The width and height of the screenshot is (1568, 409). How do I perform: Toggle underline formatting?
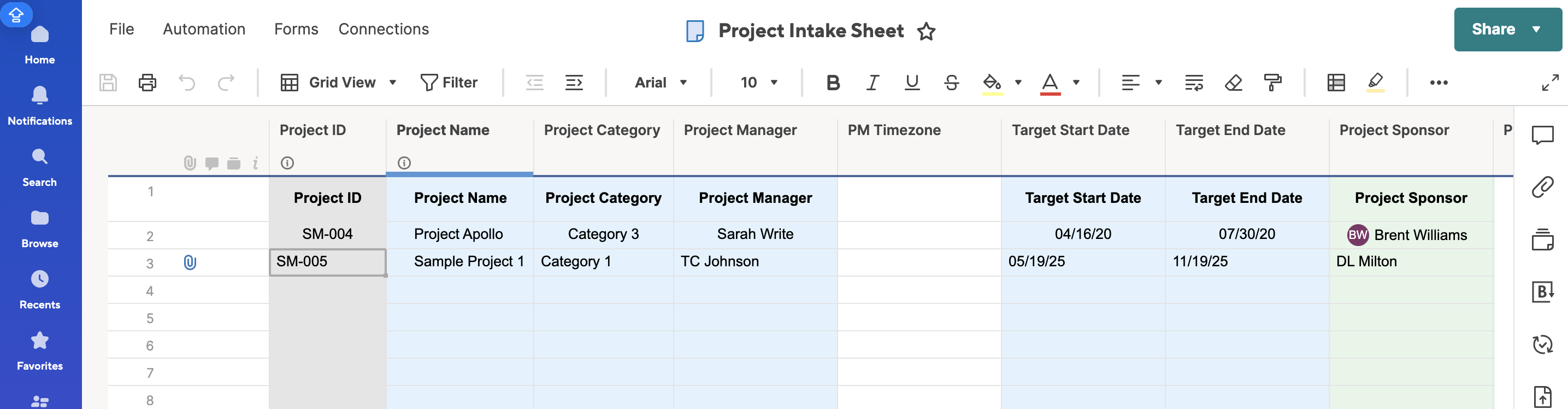912,82
